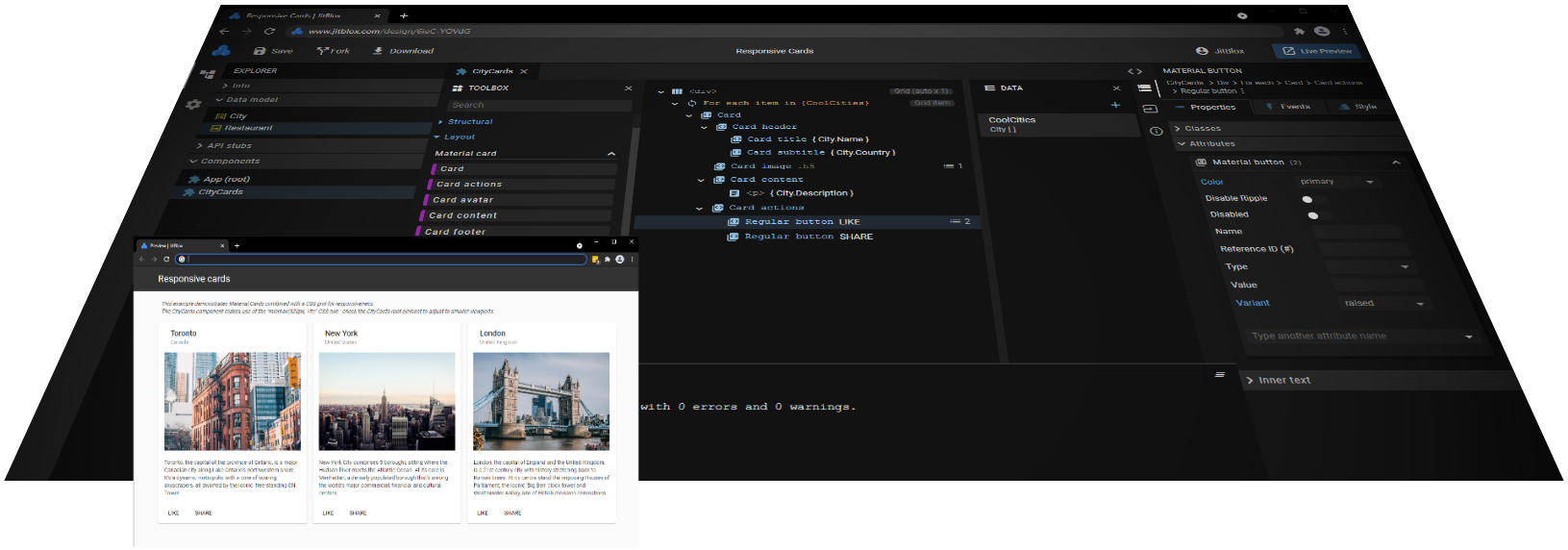Click the info icon in properties sidebar
The image size is (1568, 550).
[x=1157, y=132]
